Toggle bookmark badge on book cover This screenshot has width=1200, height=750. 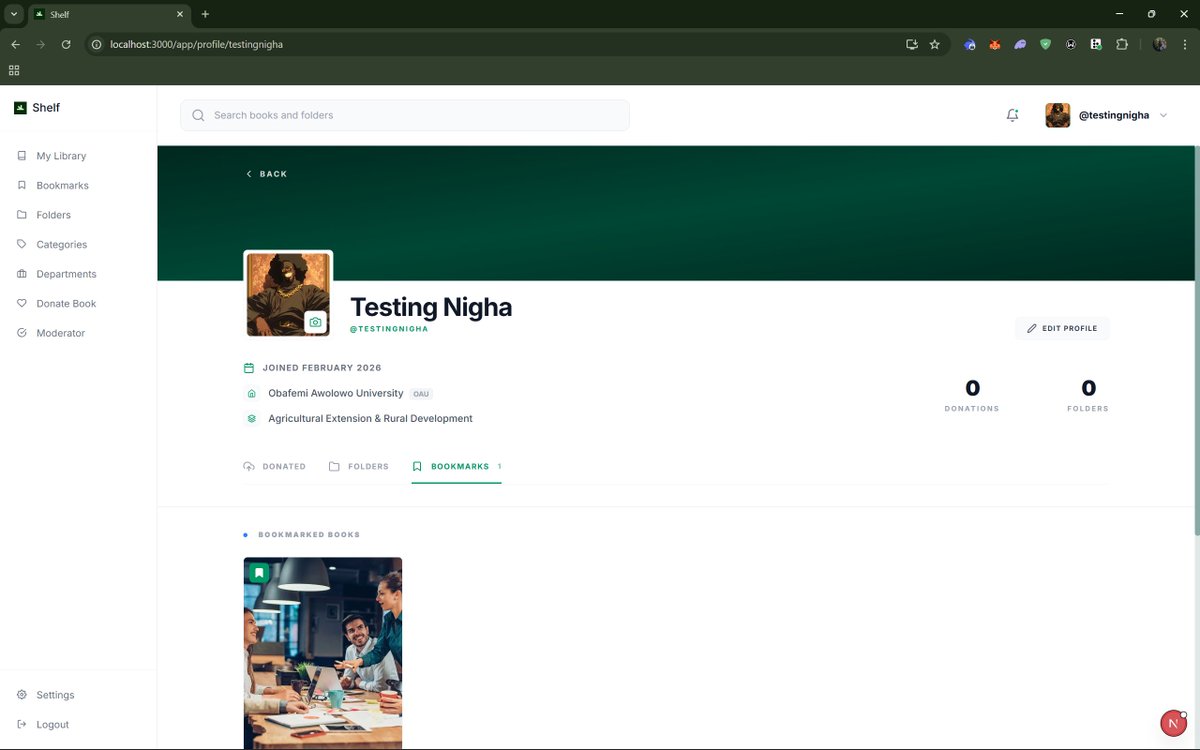(x=259, y=573)
